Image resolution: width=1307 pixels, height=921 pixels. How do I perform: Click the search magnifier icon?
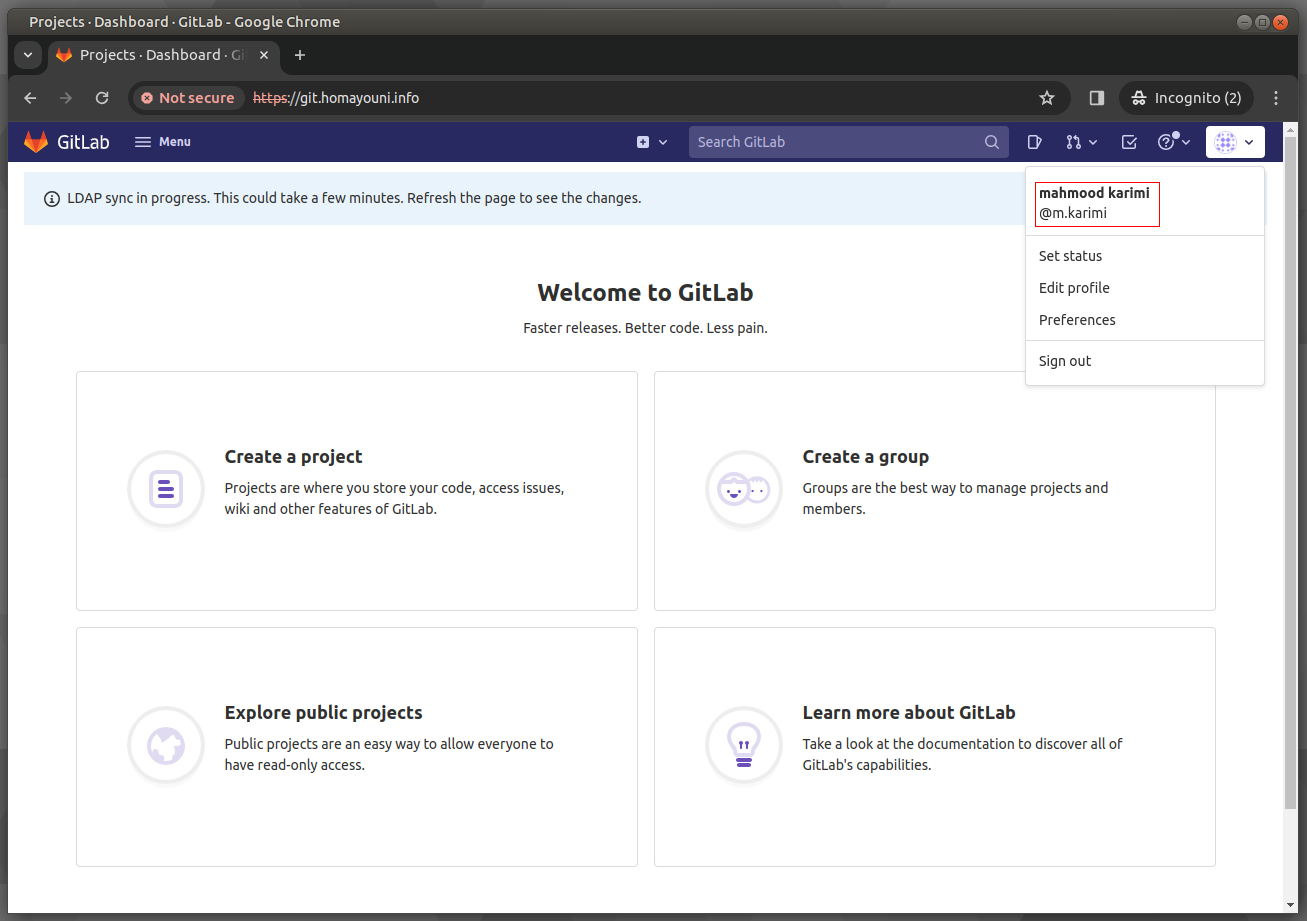coord(991,142)
